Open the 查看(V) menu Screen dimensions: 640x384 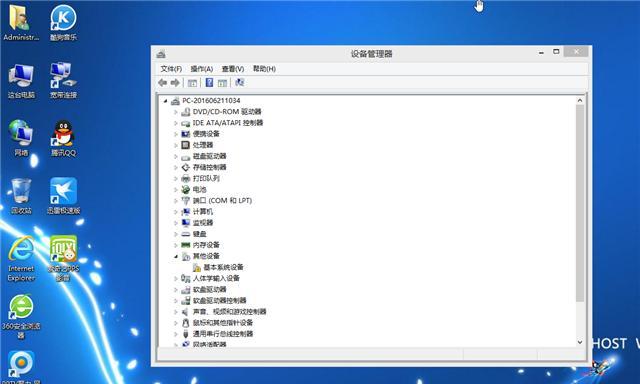pyautogui.click(x=233, y=69)
